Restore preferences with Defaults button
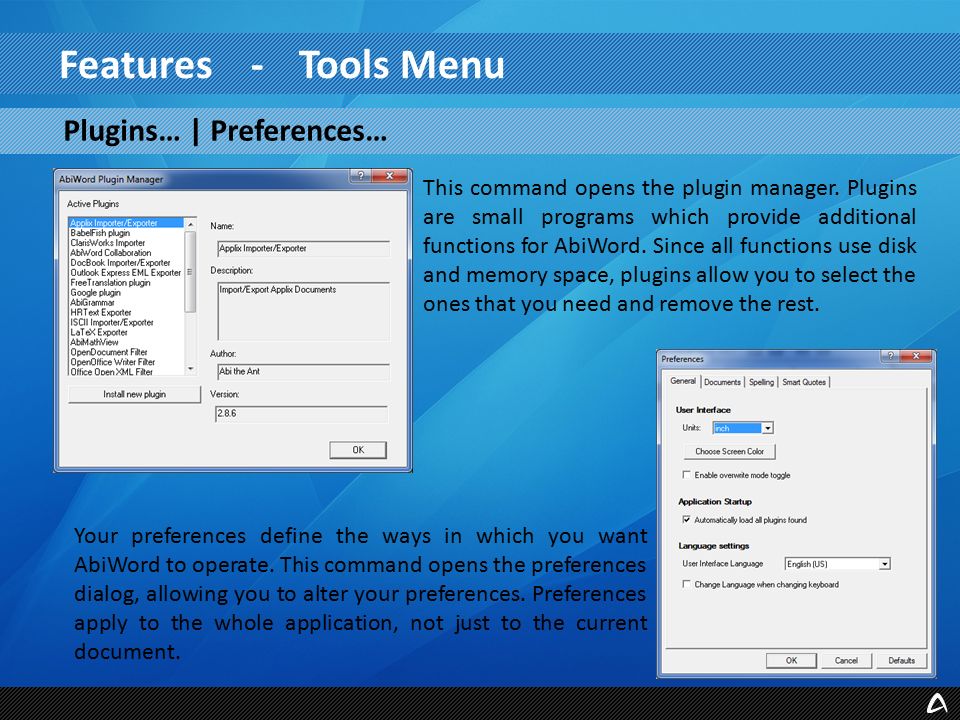 coord(901,660)
